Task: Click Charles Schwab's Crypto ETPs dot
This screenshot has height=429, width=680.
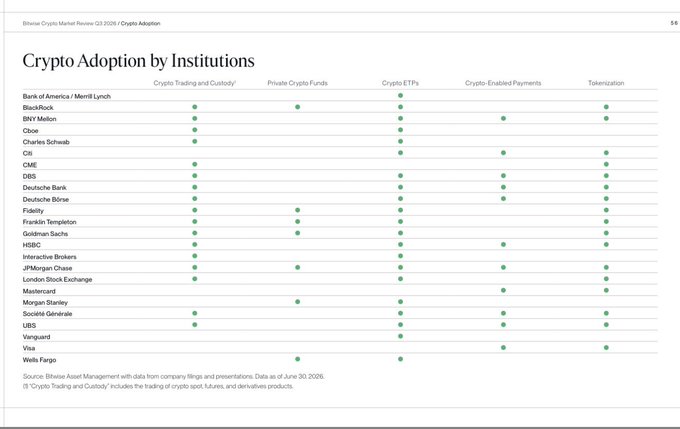Action: click(x=400, y=141)
